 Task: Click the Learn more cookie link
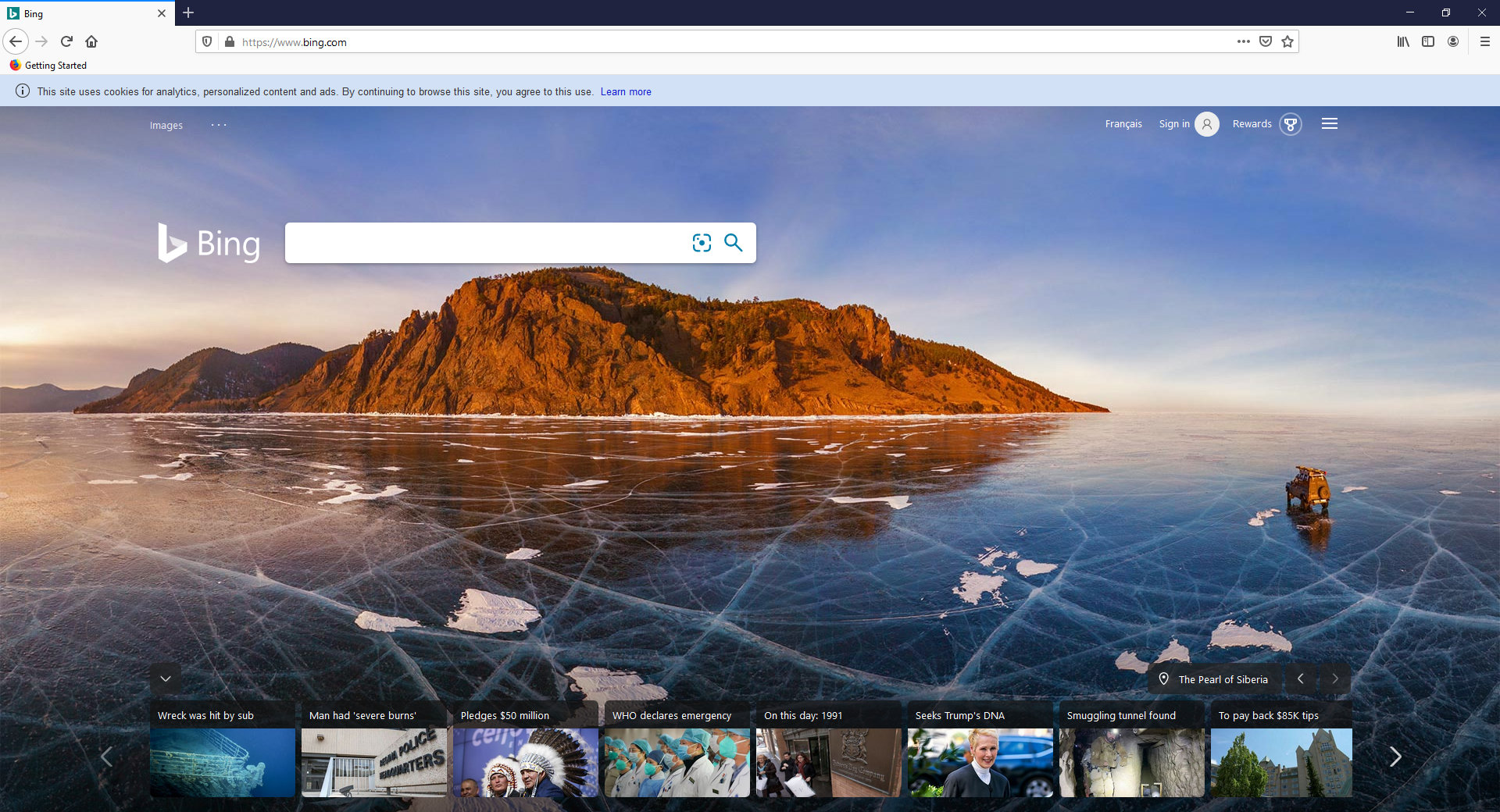click(626, 92)
